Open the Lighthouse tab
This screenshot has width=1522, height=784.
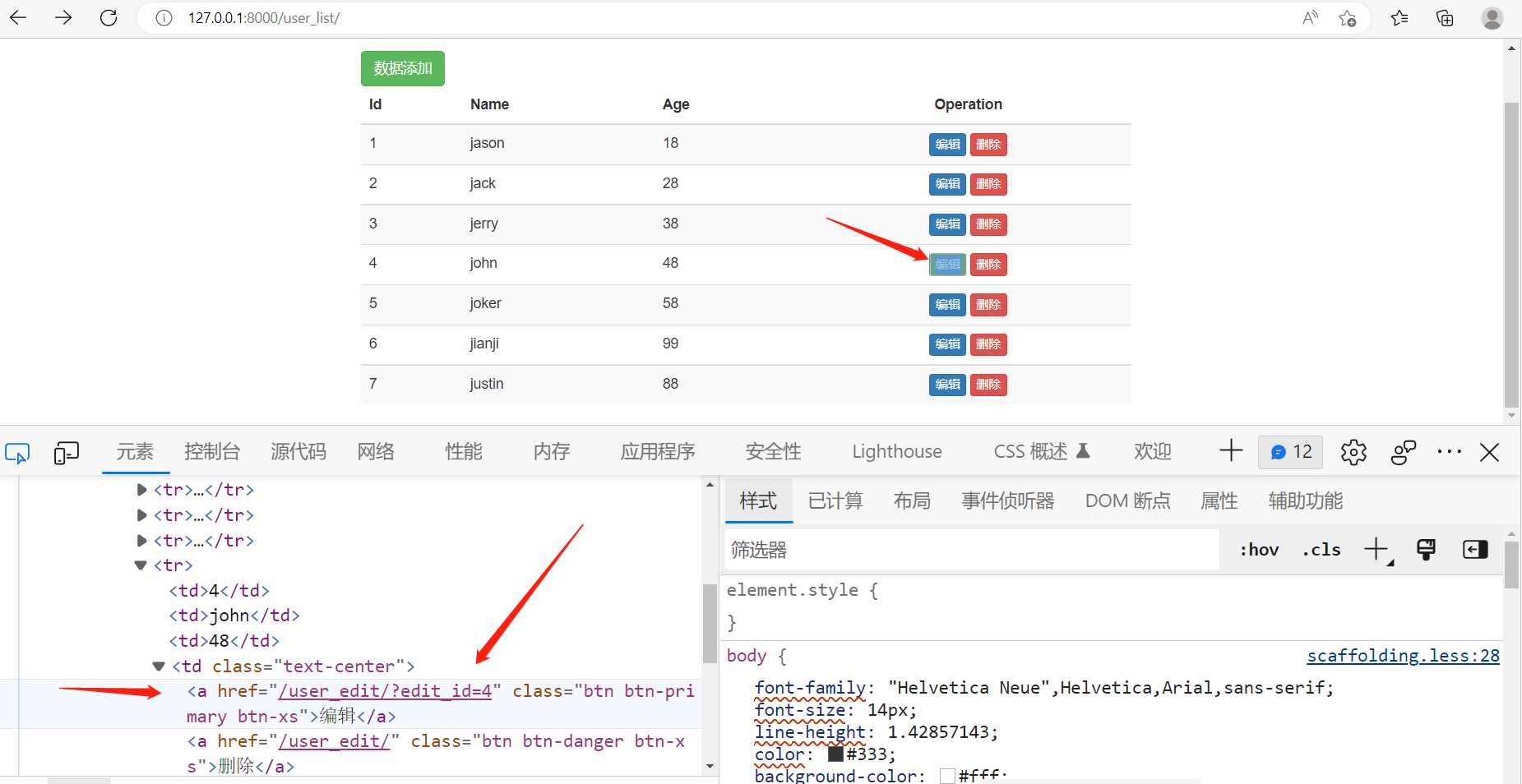897,452
